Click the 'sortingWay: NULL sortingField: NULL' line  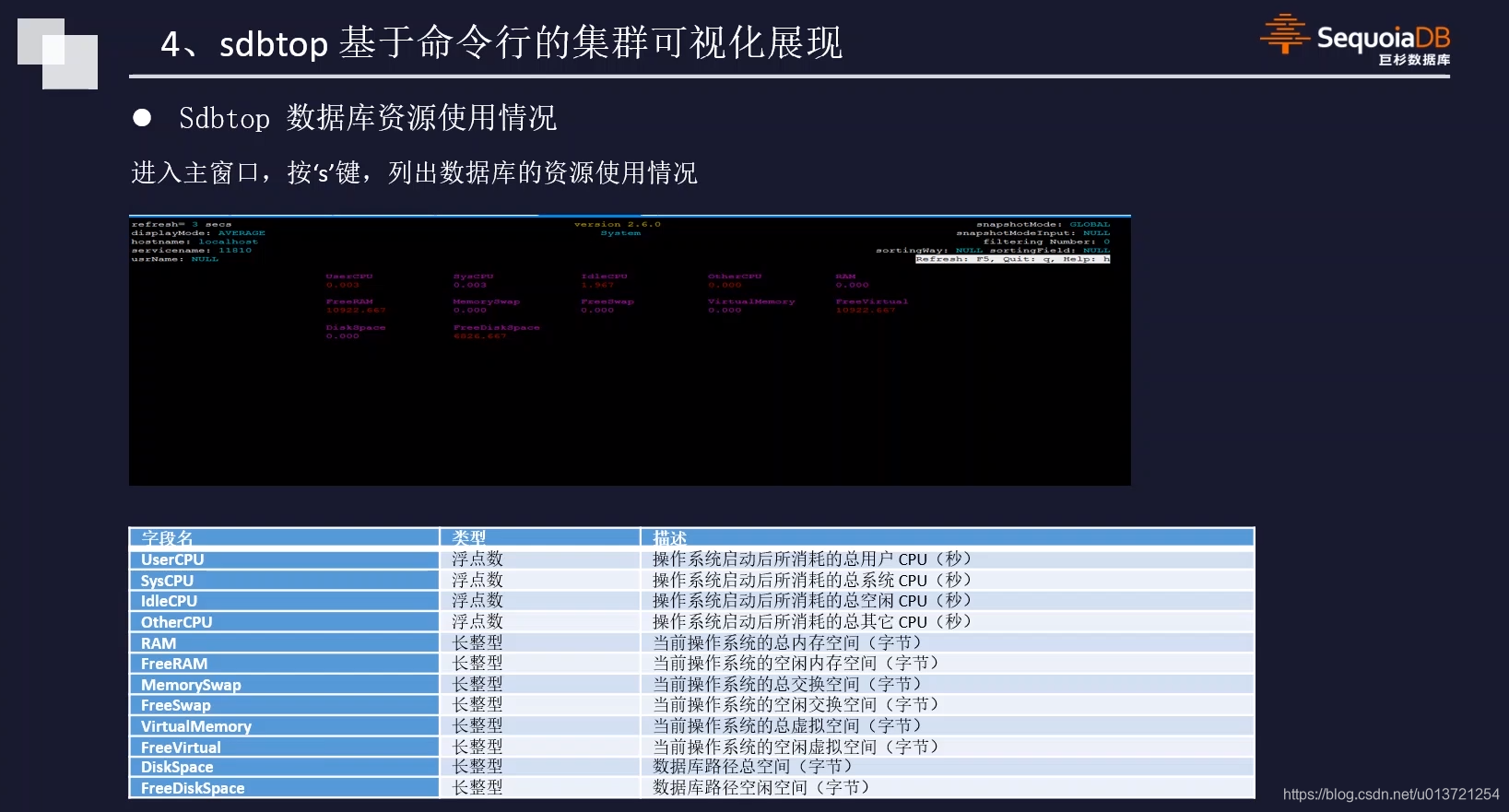[x=993, y=250]
